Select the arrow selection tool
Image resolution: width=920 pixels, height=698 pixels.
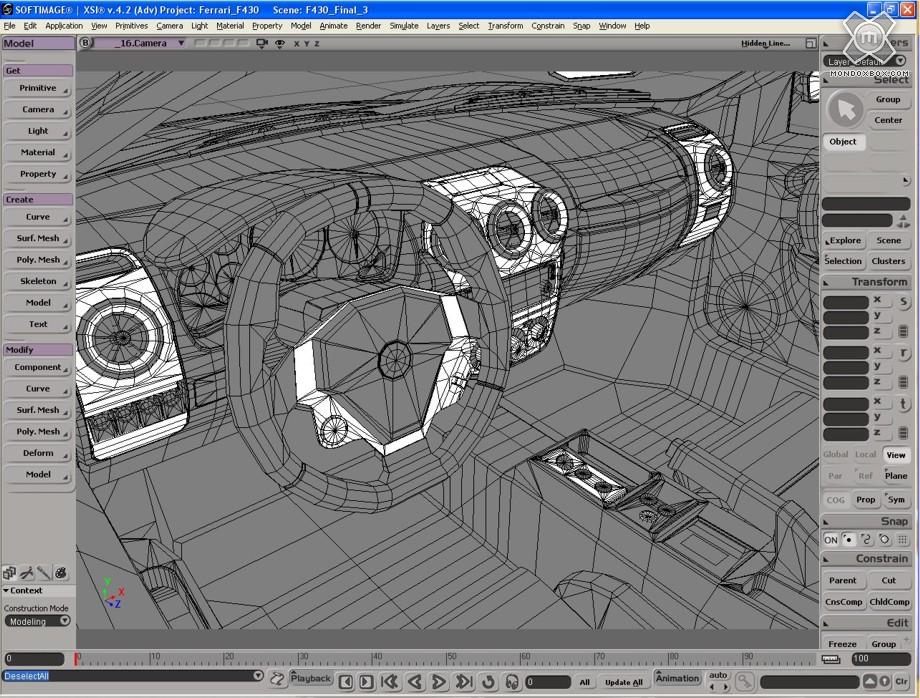[x=846, y=110]
